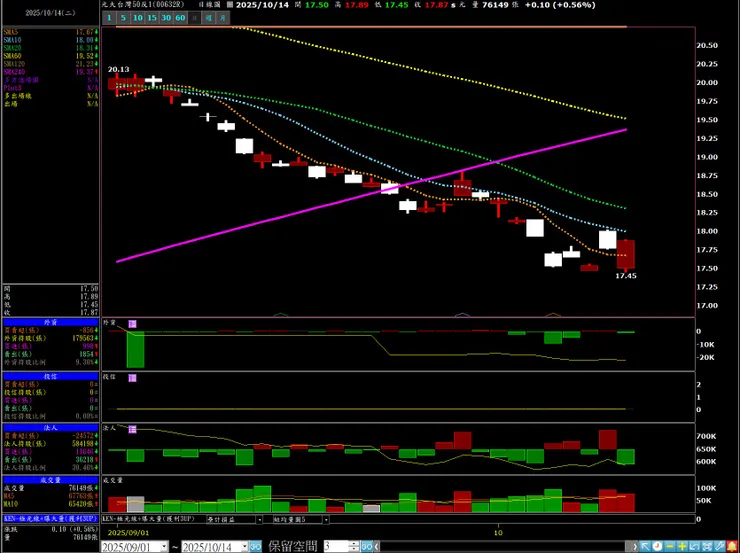Click the 20.13 high price label on chart
Image resolution: width=740 pixels, height=553 pixels.
(118, 70)
